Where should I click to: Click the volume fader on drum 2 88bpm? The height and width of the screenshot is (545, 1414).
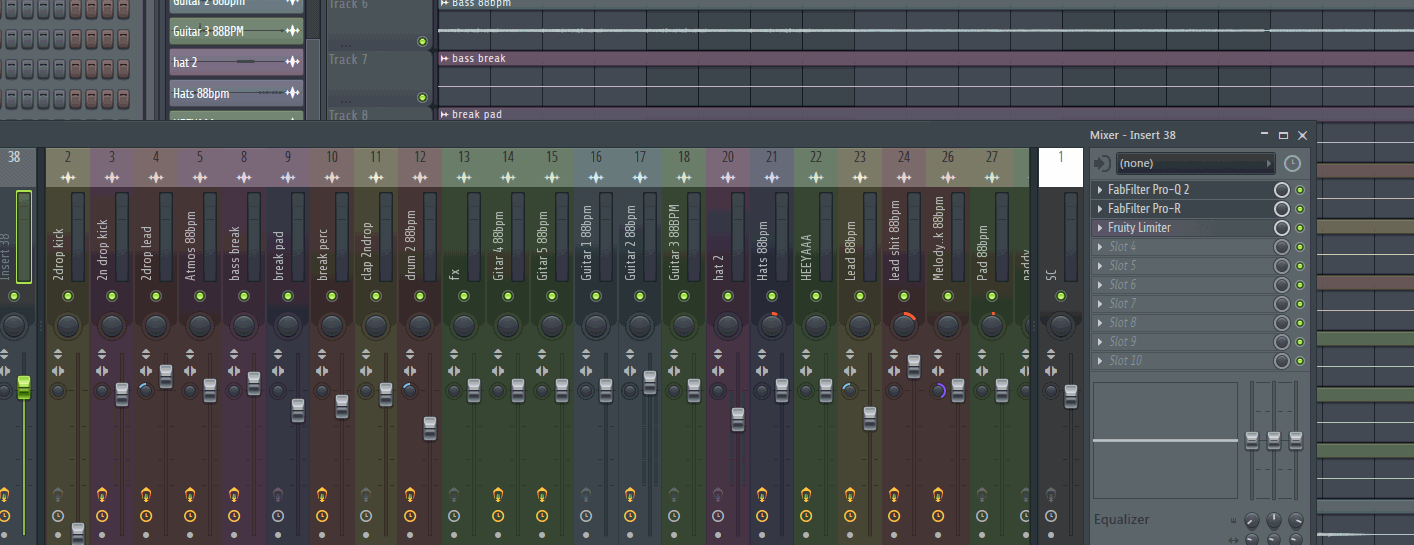click(x=430, y=428)
